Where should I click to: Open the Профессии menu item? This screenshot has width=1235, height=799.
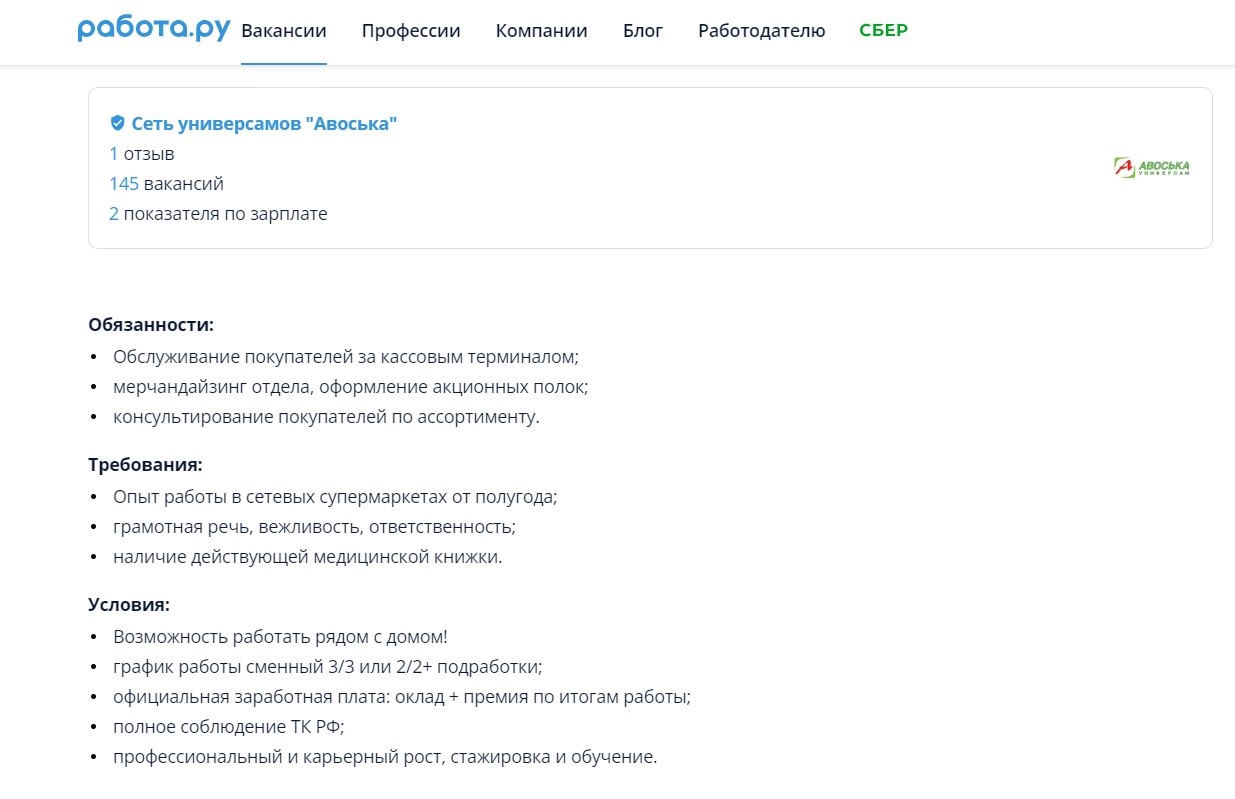pyautogui.click(x=411, y=30)
